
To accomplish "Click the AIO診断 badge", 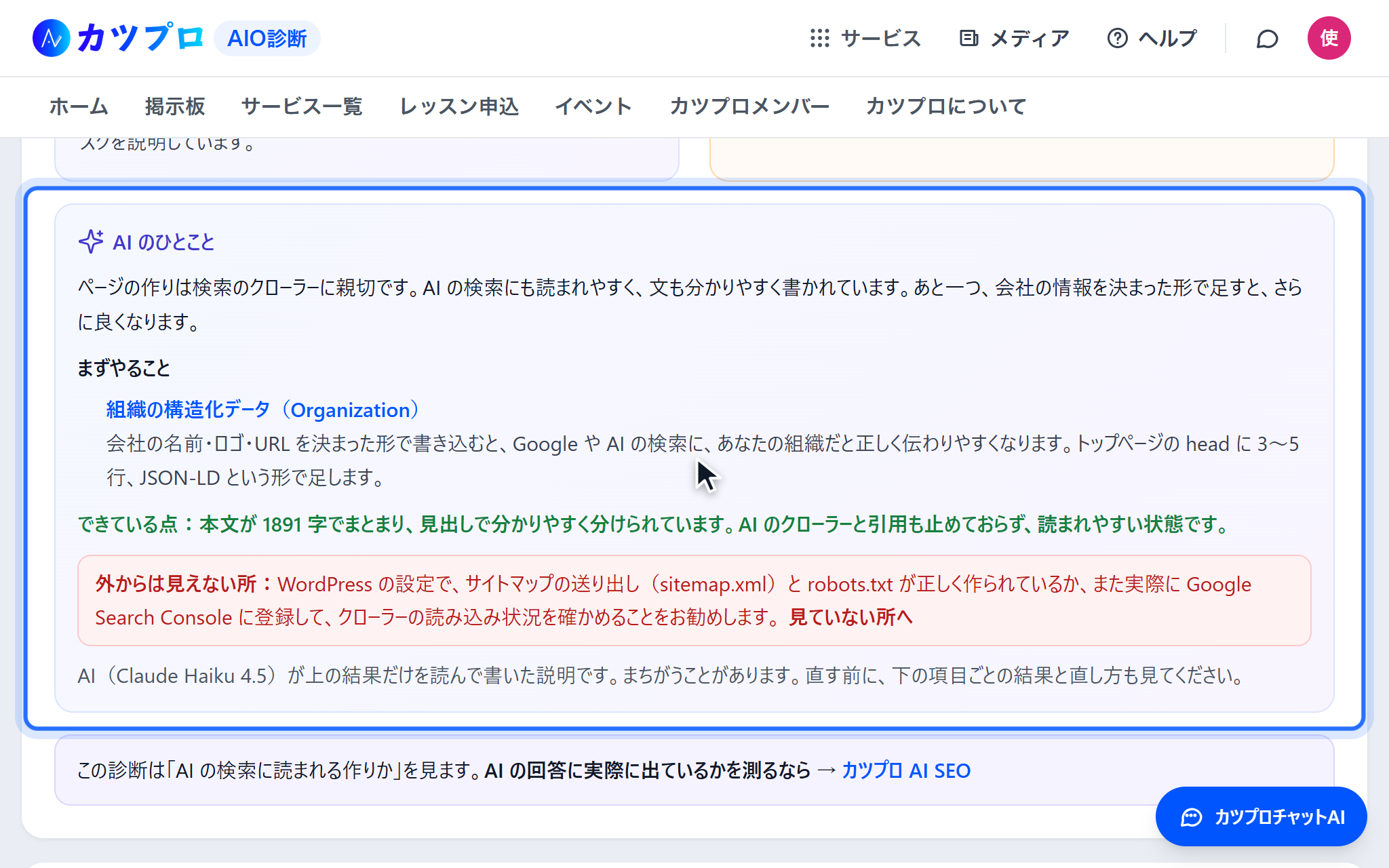I will click(267, 38).
